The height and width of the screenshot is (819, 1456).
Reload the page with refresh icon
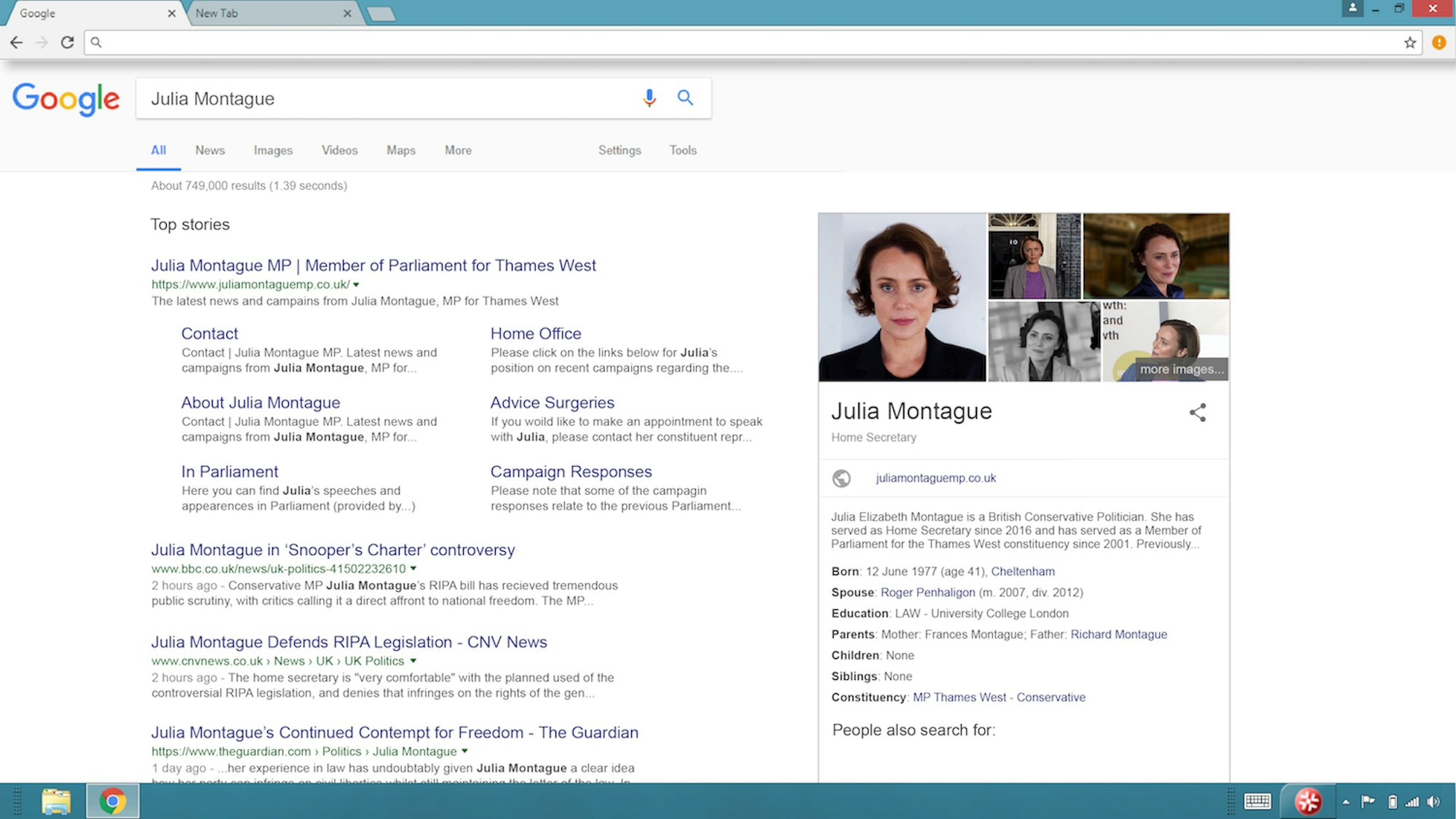(67, 42)
